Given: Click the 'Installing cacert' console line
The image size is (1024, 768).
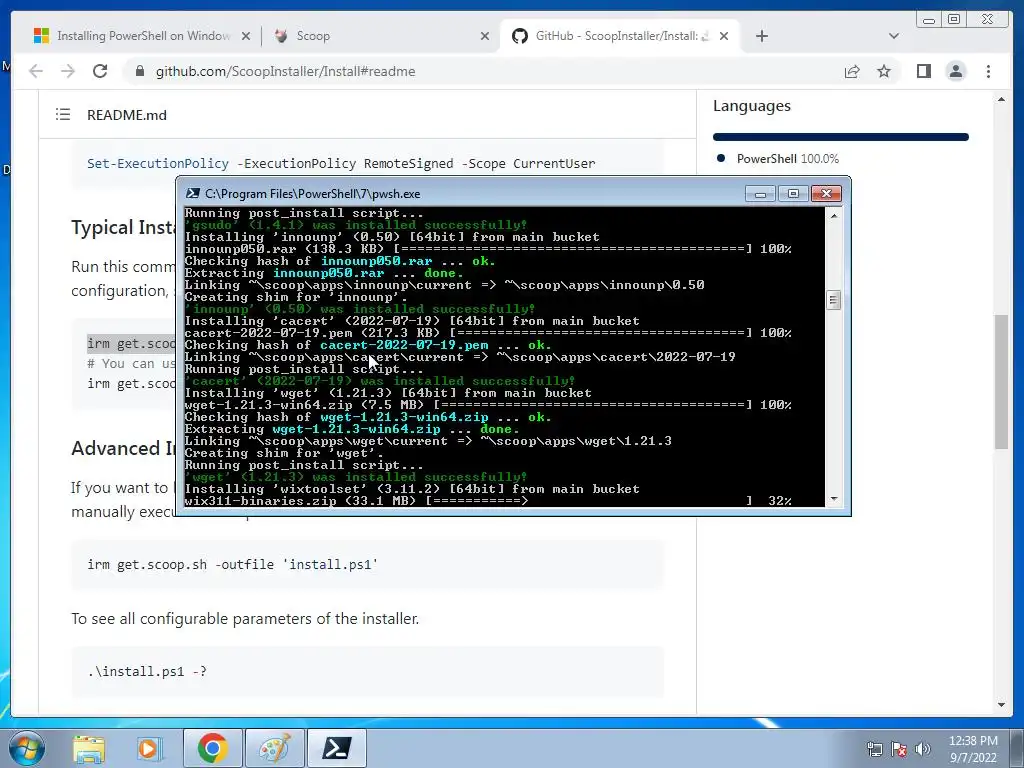Looking at the screenshot, I should pyautogui.click(x=411, y=321).
